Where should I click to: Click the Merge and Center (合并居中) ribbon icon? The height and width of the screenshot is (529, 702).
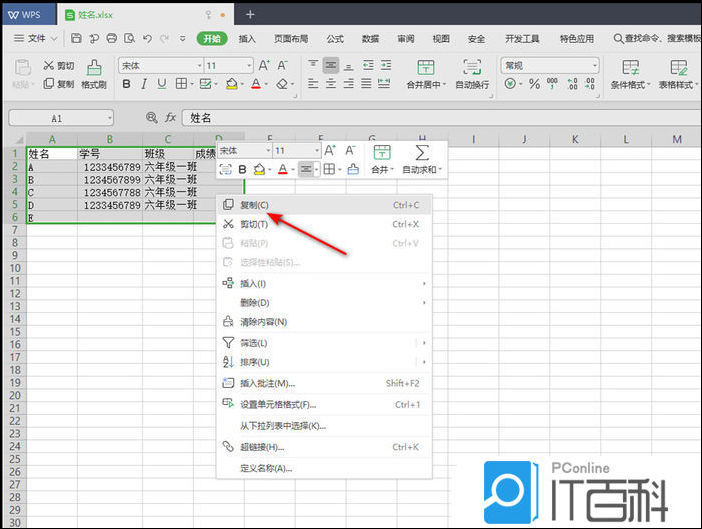click(425, 68)
